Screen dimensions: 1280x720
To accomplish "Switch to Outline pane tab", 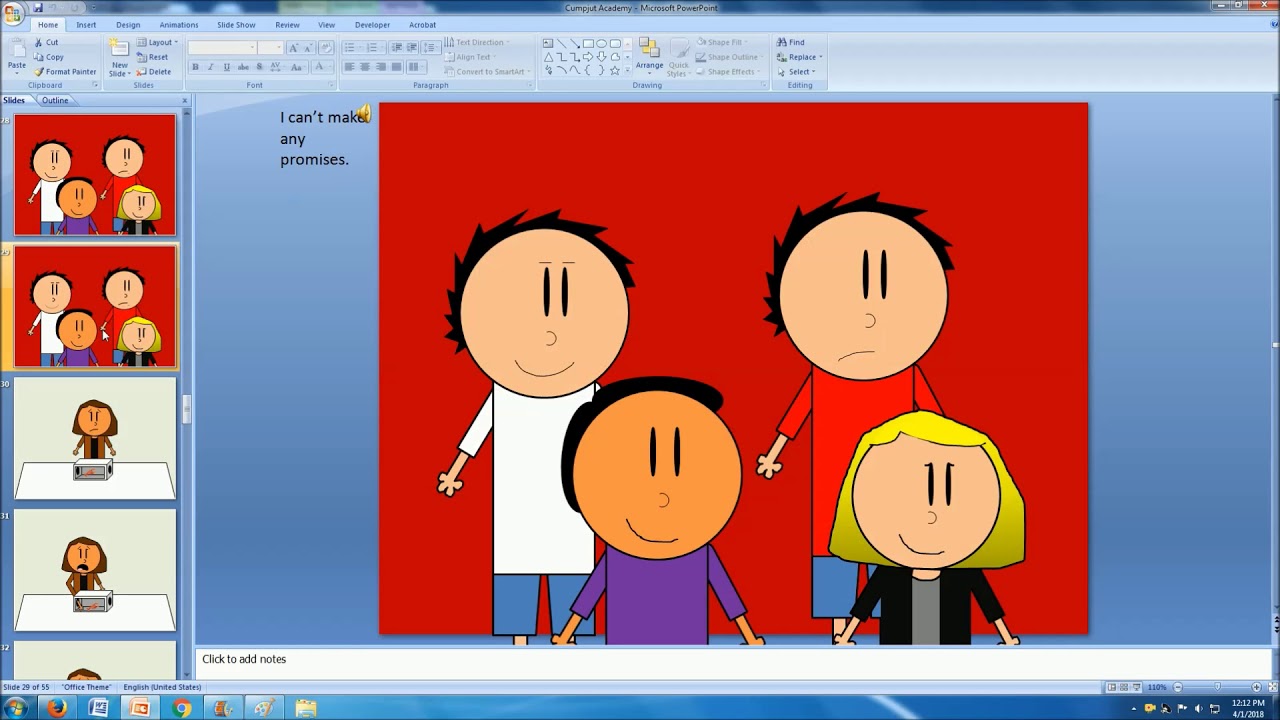I will [x=55, y=100].
